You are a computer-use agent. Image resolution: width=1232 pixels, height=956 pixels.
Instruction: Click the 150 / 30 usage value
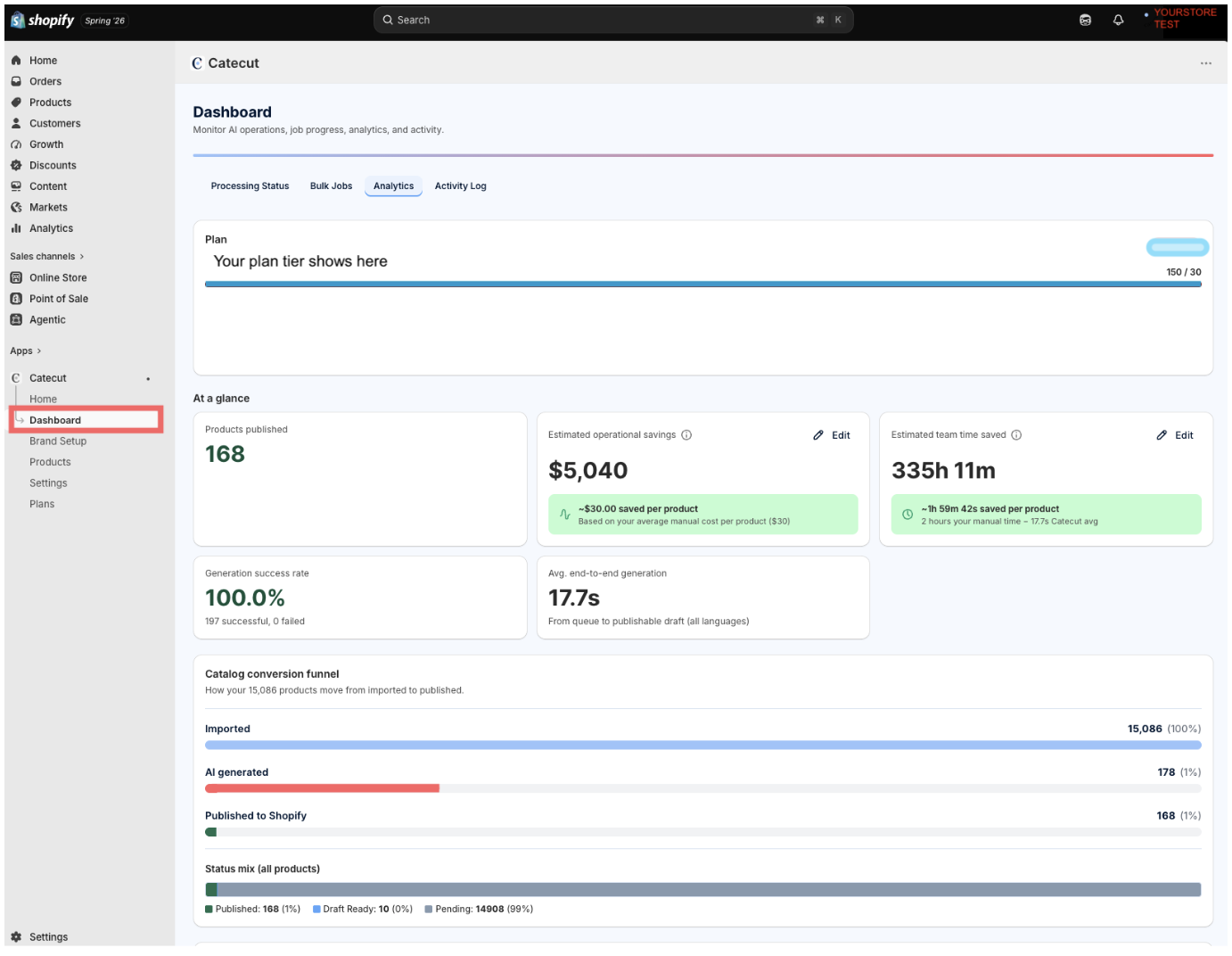[1184, 272]
